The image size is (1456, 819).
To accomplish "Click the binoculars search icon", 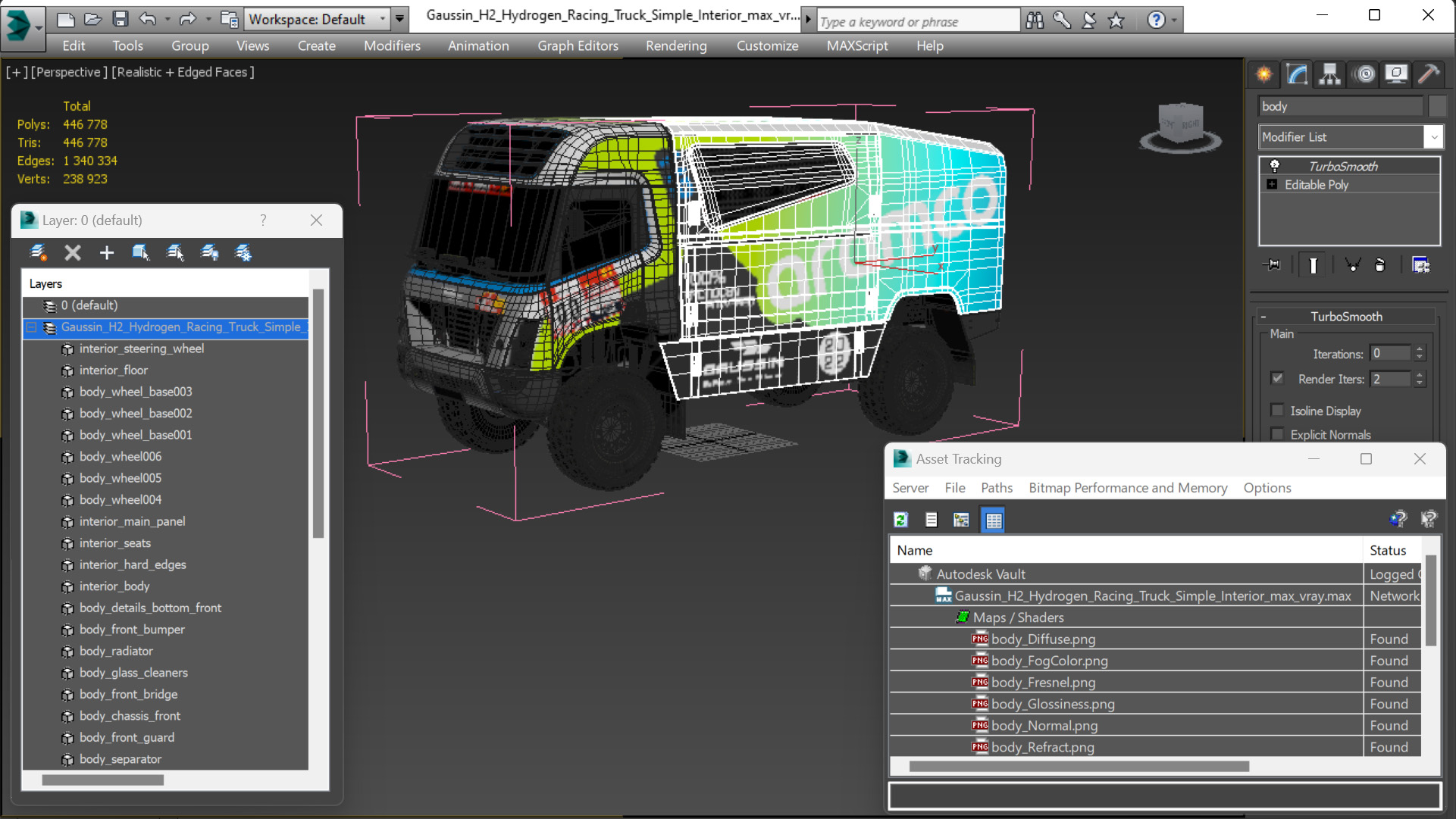I will (x=1035, y=20).
